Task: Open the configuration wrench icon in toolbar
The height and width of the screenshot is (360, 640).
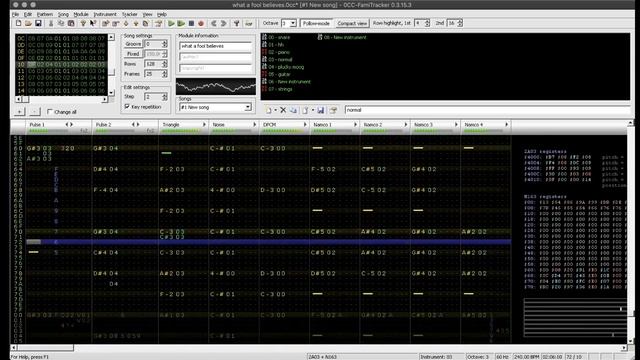Action: pos(236,24)
